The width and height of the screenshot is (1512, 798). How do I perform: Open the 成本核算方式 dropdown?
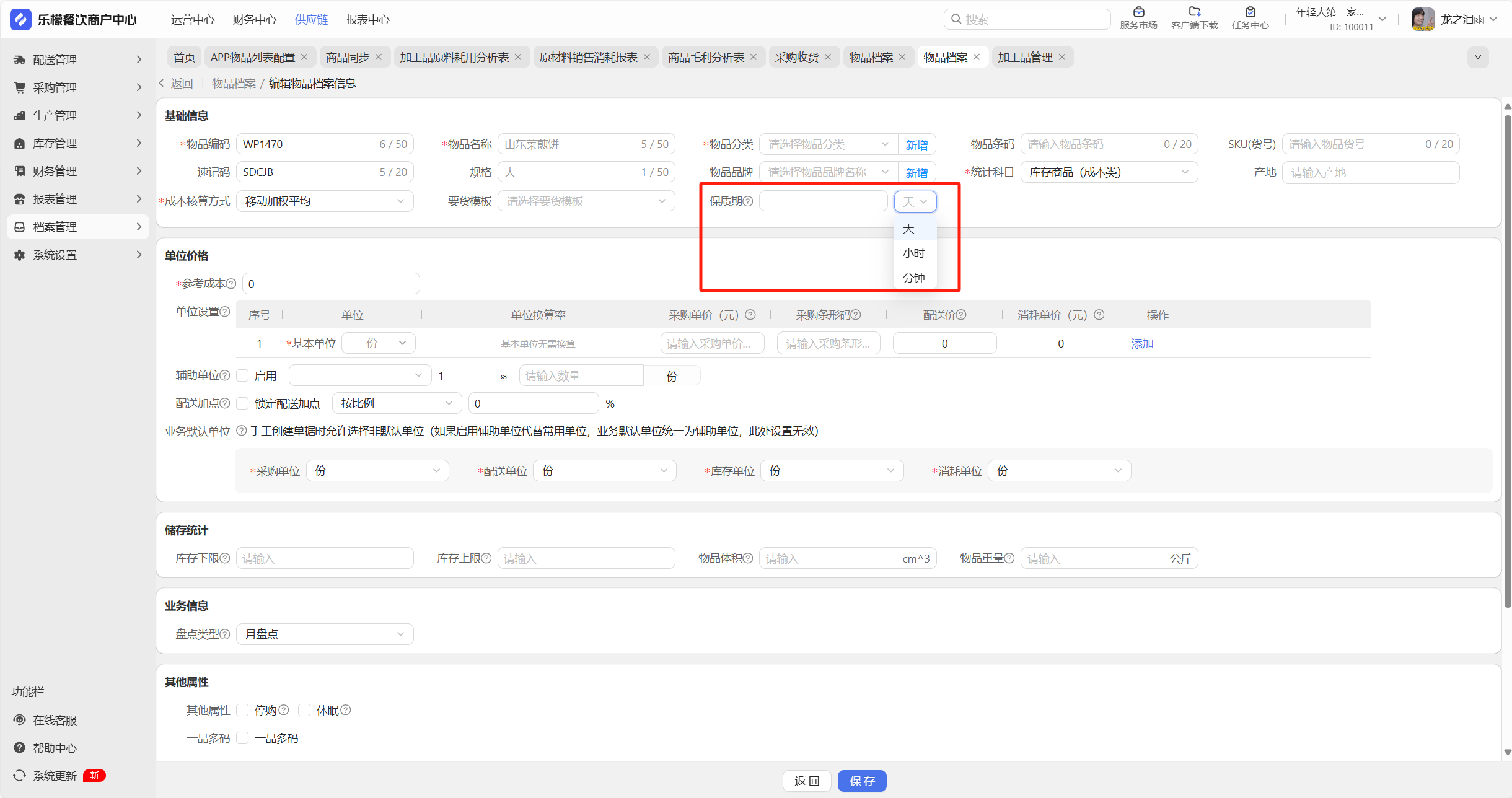(325, 201)
